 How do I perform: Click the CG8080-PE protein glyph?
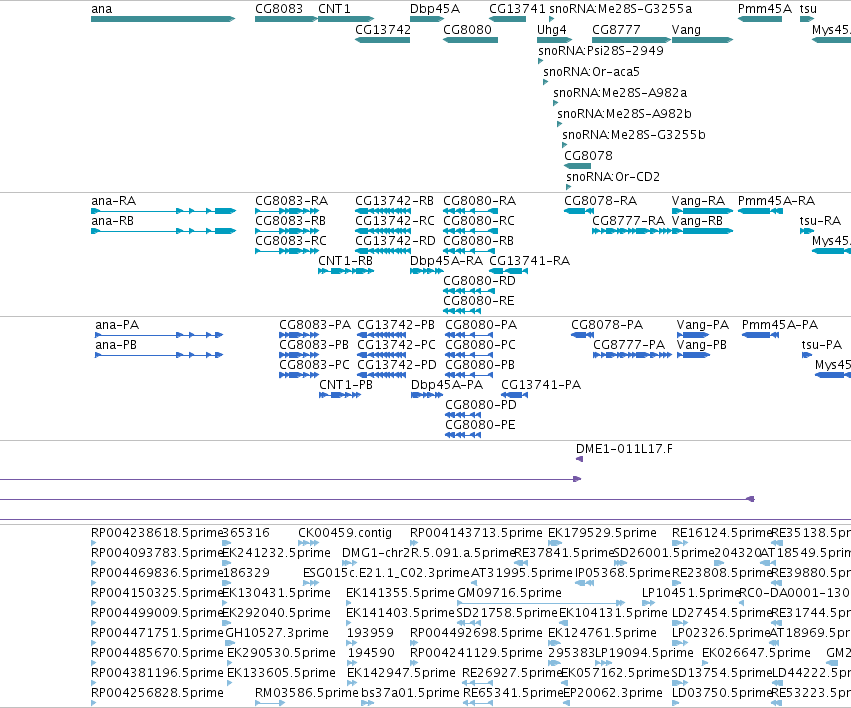pos(463,435)
